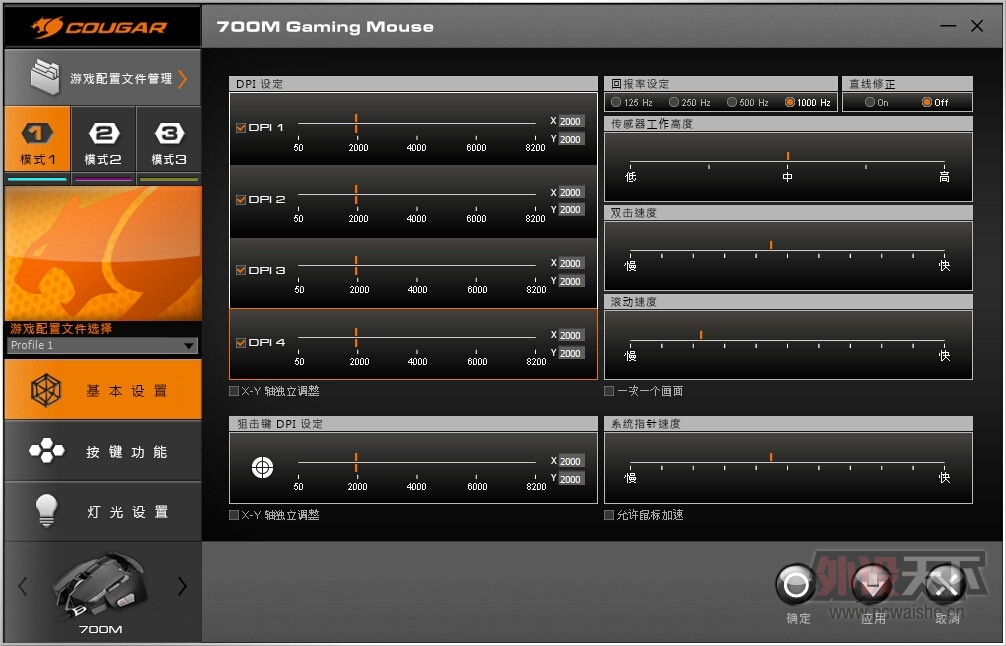Click the sniper crosshair icon
The width and height of the screenshot is (1006, 646).
(262, 468)
